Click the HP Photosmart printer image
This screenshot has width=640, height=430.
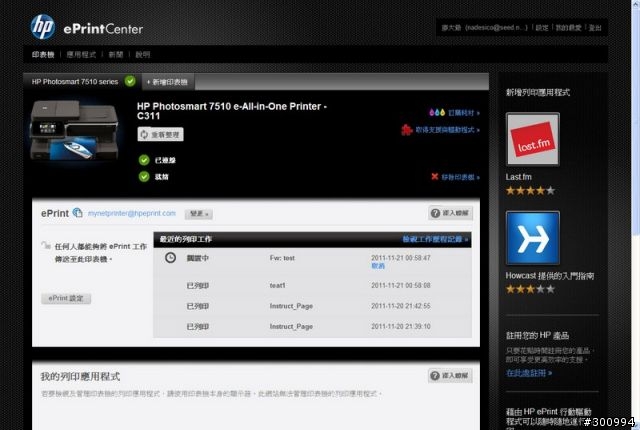pos(74,130)
